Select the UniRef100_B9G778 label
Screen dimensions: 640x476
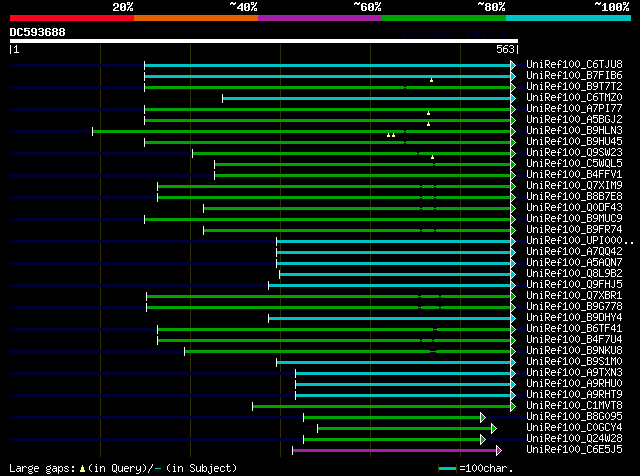[574, 307]
